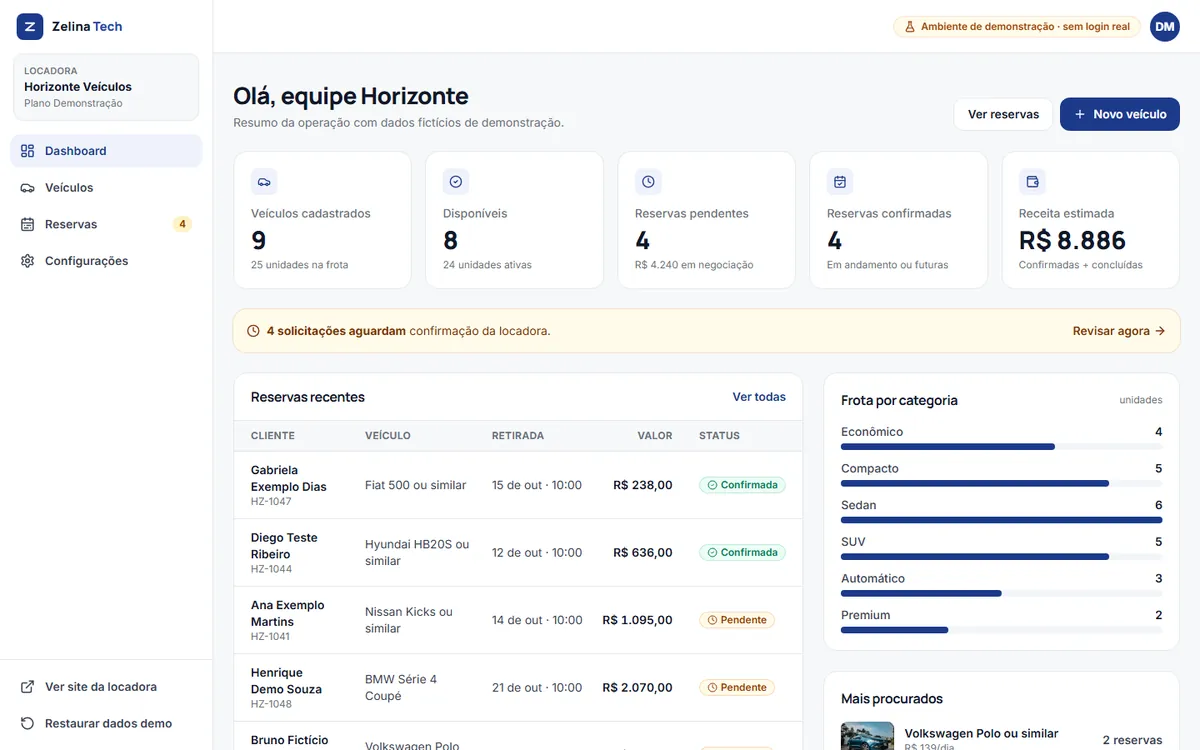1200x750 pixels.
Task: Click the Ver reservas button
Action: (x=1003, y=115)
